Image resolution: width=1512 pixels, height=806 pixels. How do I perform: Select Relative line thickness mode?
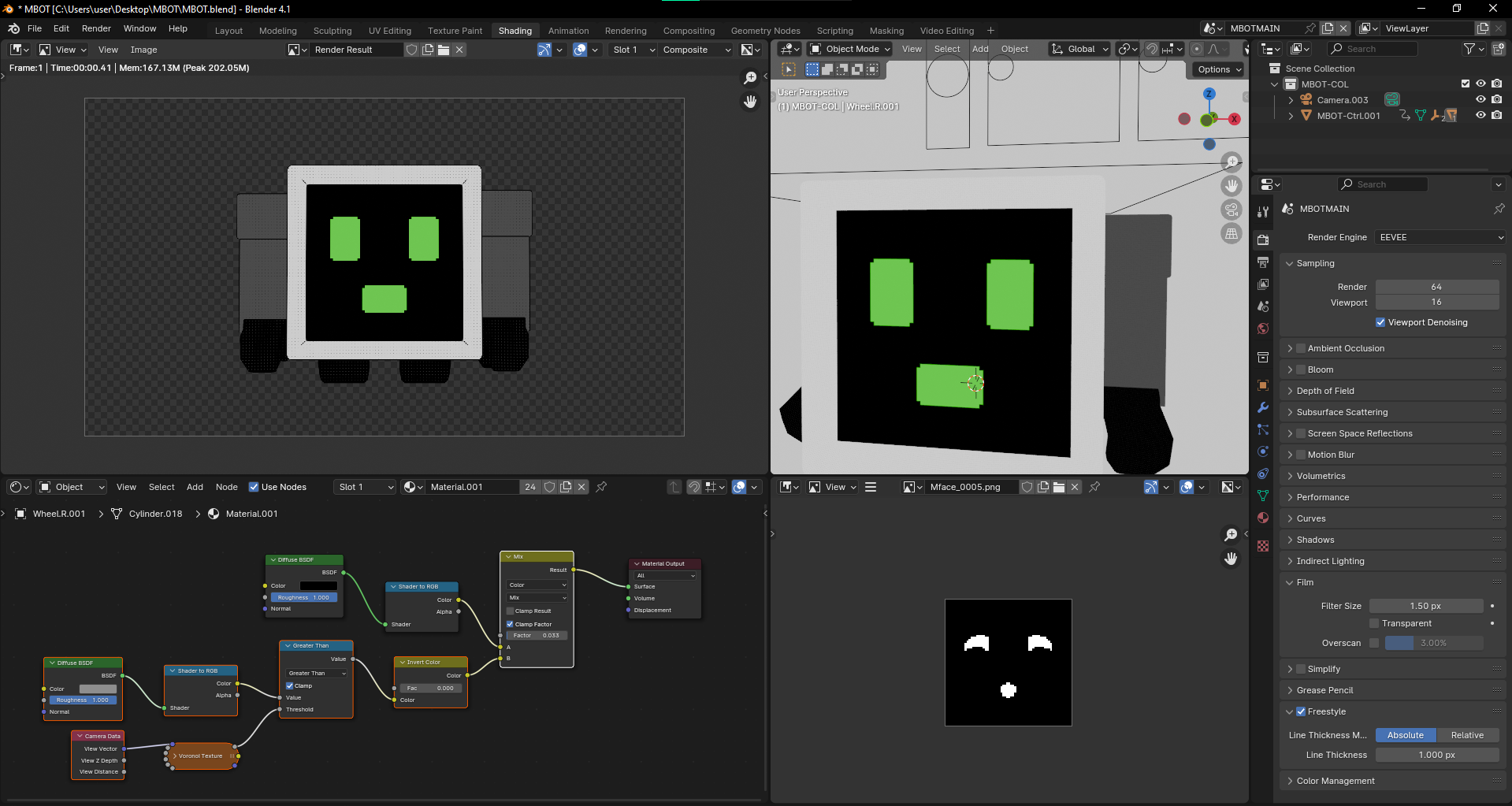point(1467,735)
